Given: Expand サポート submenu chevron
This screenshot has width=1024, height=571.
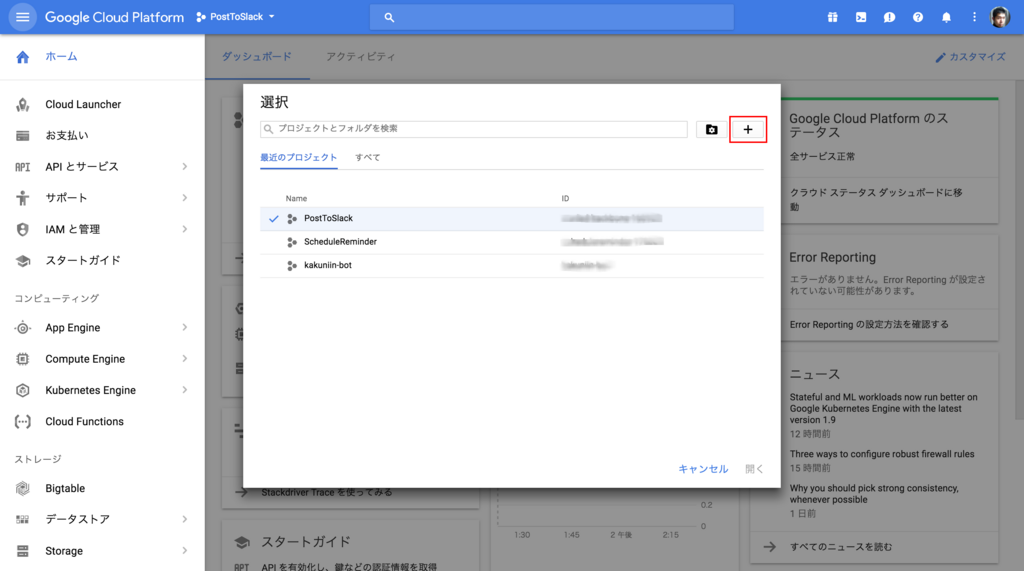Looking at the screenshot, I should 185,197.
